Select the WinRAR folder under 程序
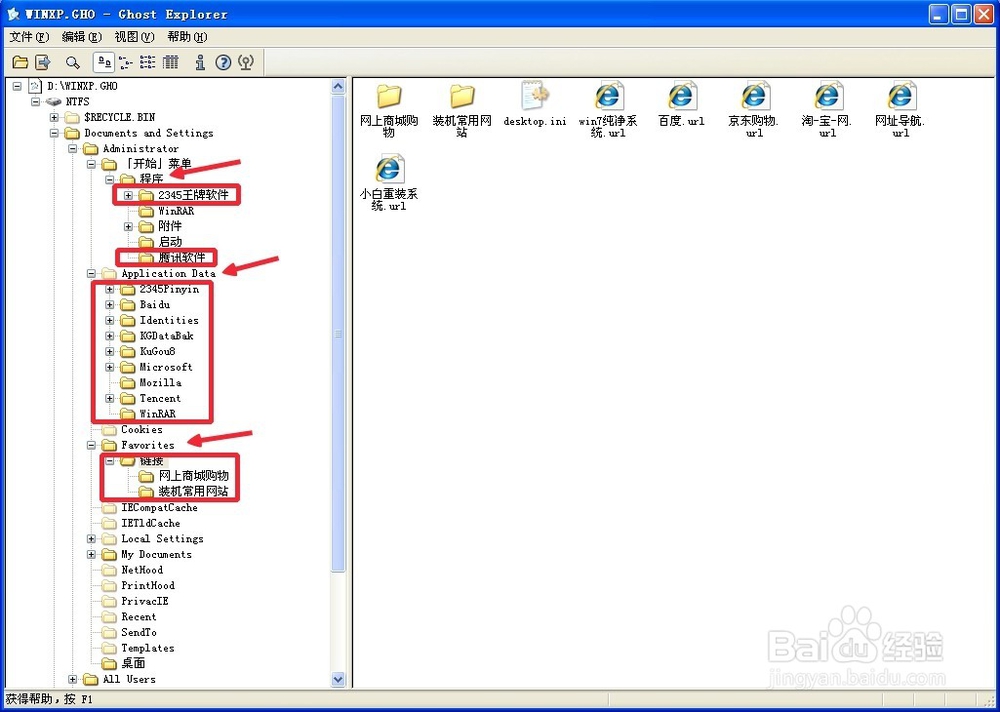Screen dimensions: 1000x712 (x=176, y=211)
